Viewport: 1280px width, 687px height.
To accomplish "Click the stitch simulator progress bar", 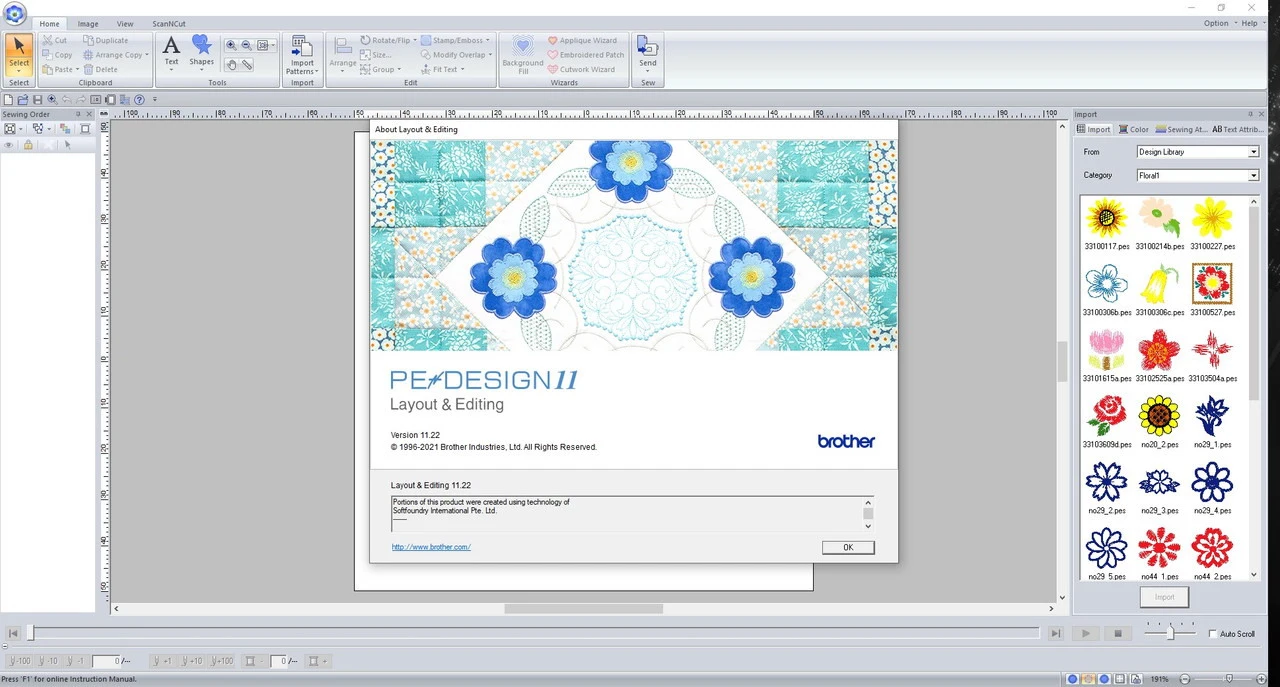I will (533, 633).
